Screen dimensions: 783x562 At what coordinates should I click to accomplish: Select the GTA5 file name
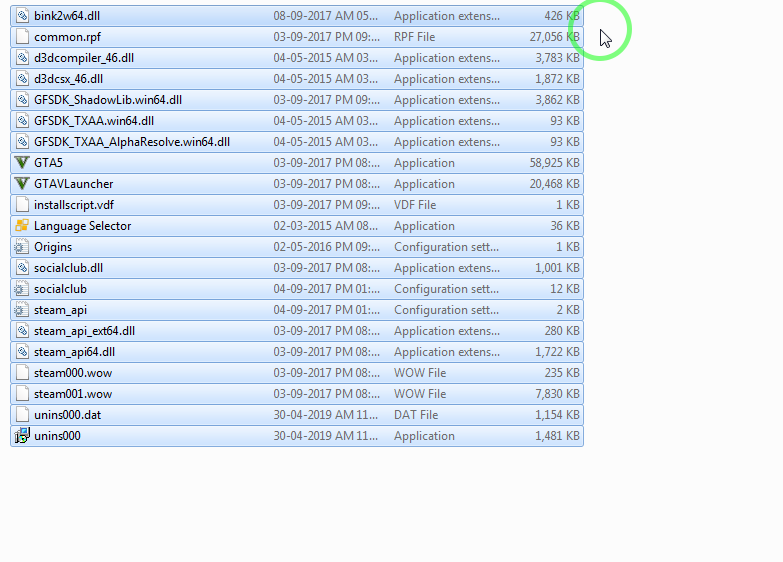point(48,163)
